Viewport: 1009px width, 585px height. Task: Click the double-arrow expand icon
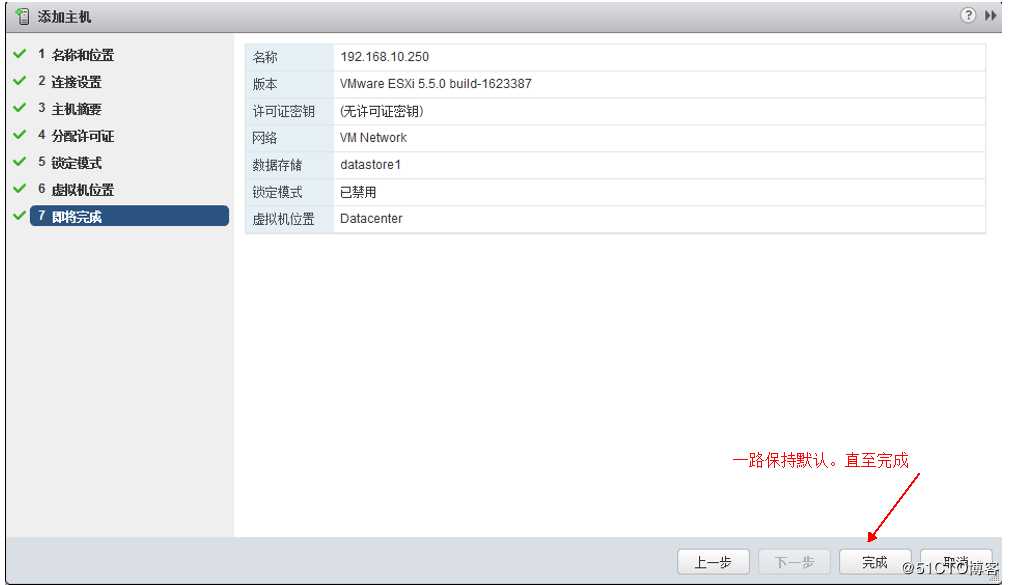990,15
